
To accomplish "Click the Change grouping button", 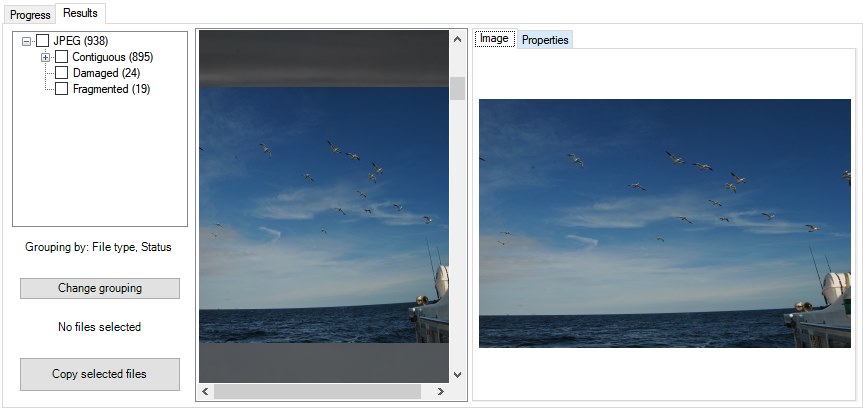I will tap(100, 288).
